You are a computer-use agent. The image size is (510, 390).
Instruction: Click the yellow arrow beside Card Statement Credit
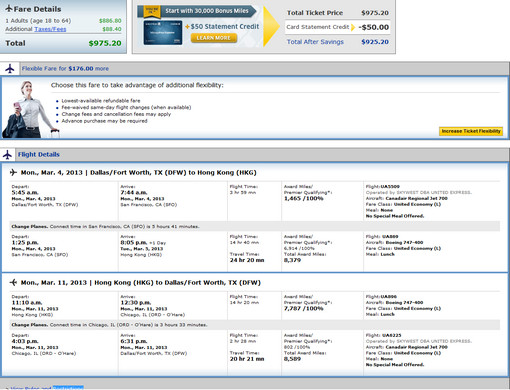(353, 27)
